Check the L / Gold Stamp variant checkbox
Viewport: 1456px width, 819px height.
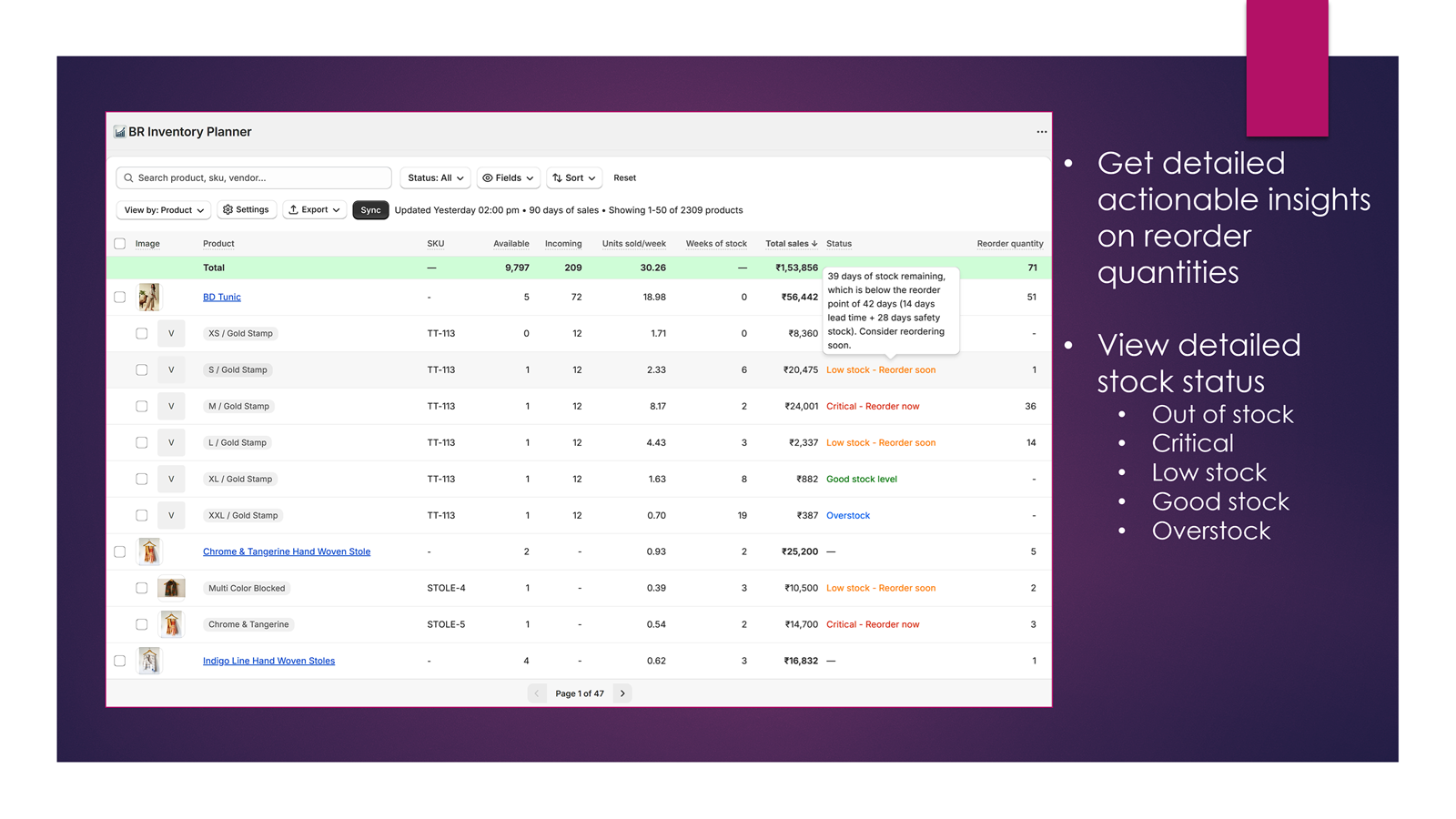(142, 442)
